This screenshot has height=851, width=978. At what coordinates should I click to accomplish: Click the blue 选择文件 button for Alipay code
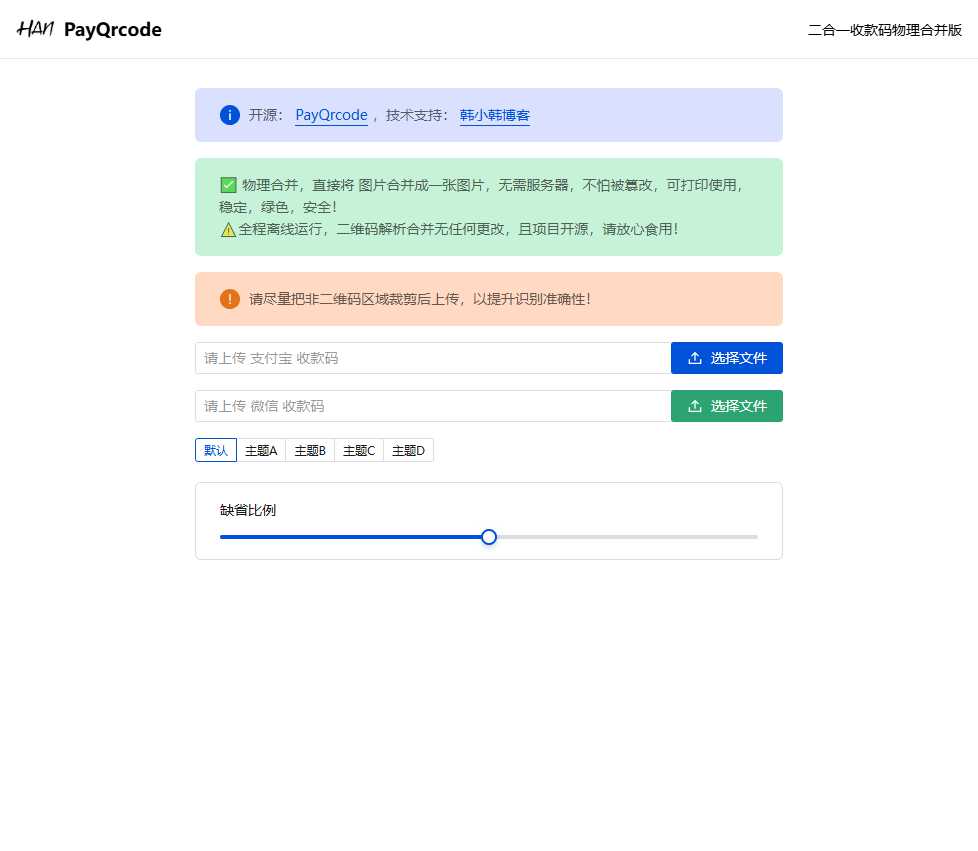click(727, 357)
